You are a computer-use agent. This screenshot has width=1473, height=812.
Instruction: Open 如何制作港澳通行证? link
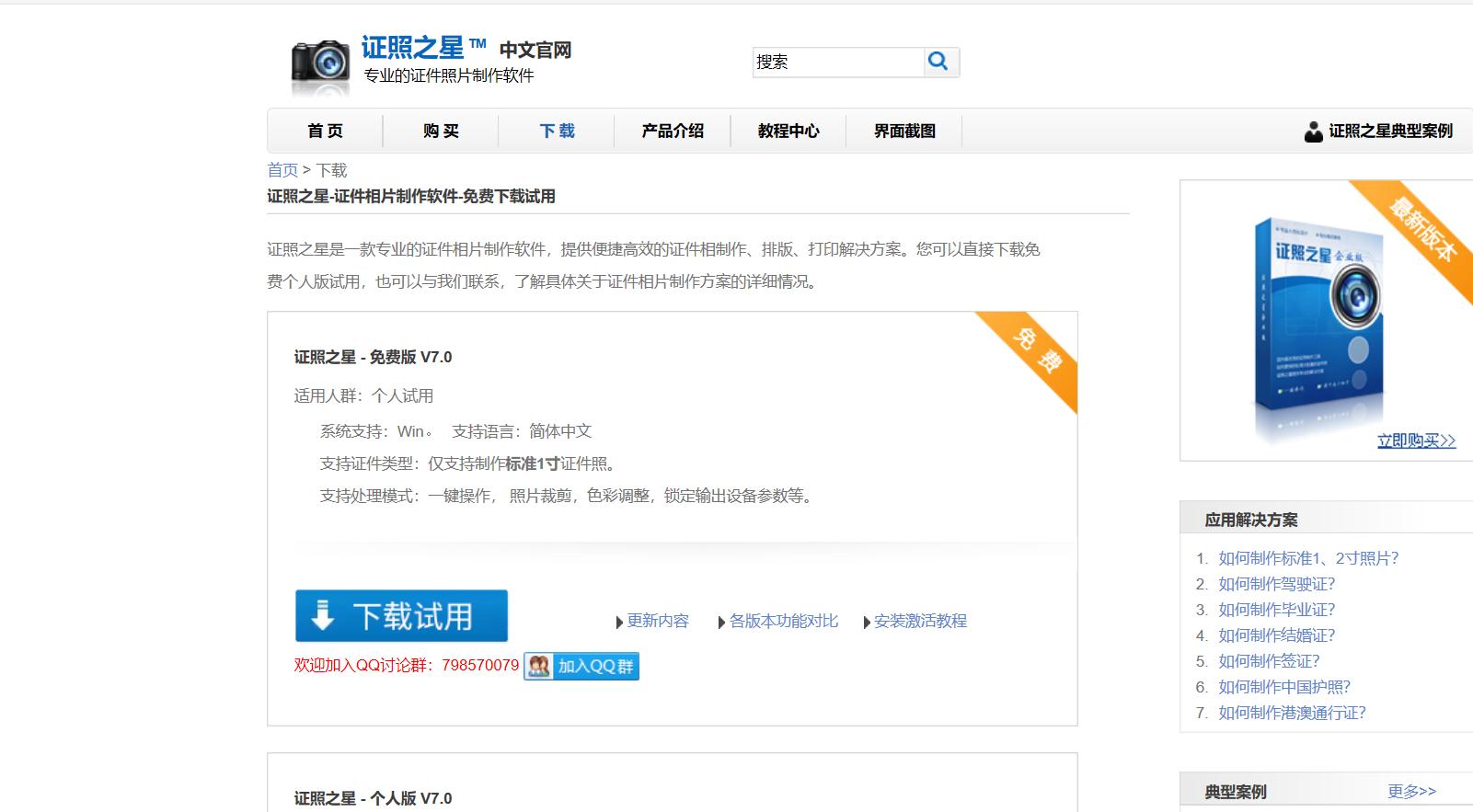[x=1292, y=713]
